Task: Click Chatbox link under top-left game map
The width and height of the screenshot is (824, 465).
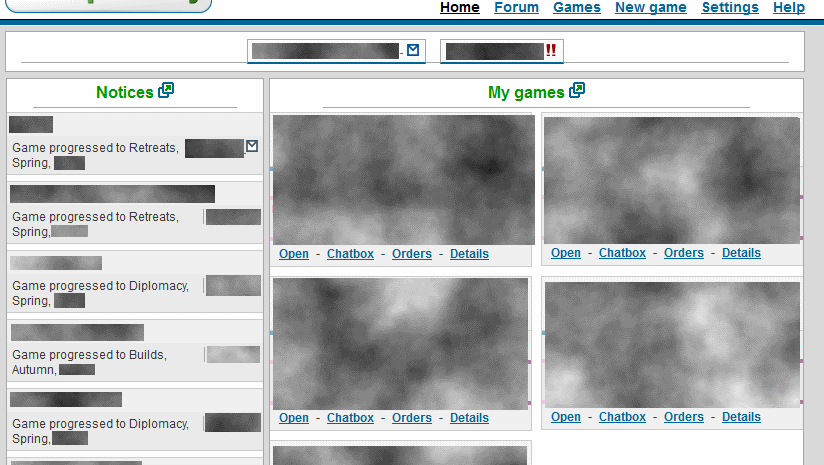Action: (x=350, y=254)
